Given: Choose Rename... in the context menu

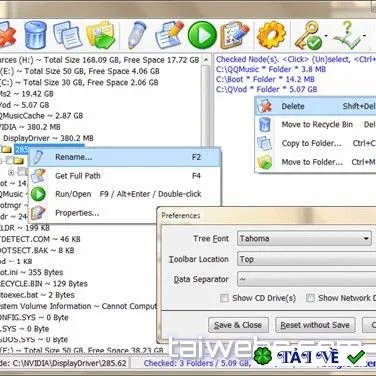Looking at the screenshot, I should tap(125, 157).
